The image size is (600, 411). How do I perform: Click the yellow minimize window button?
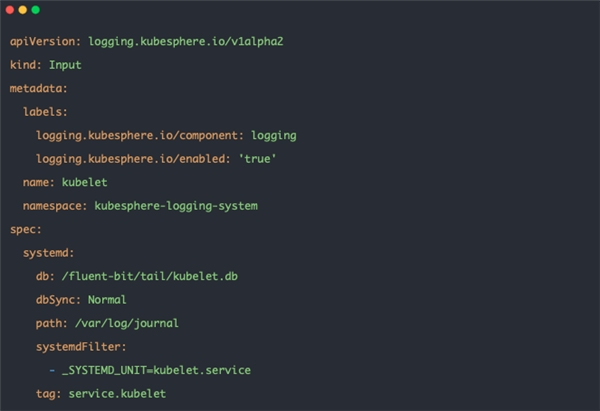click(x=23, y=9)
